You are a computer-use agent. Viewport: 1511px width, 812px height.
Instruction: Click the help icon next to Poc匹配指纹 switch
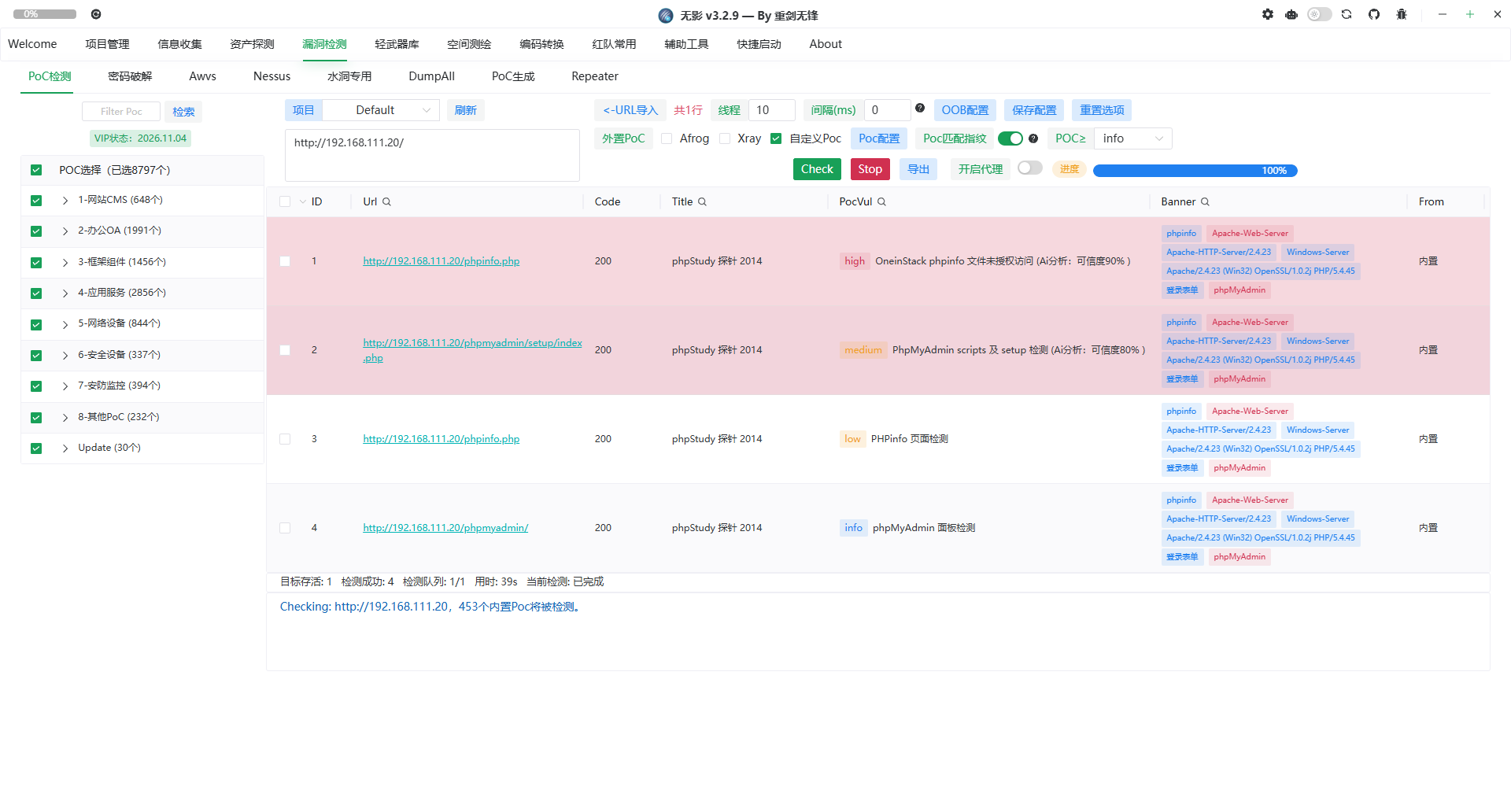(1033, 138)
